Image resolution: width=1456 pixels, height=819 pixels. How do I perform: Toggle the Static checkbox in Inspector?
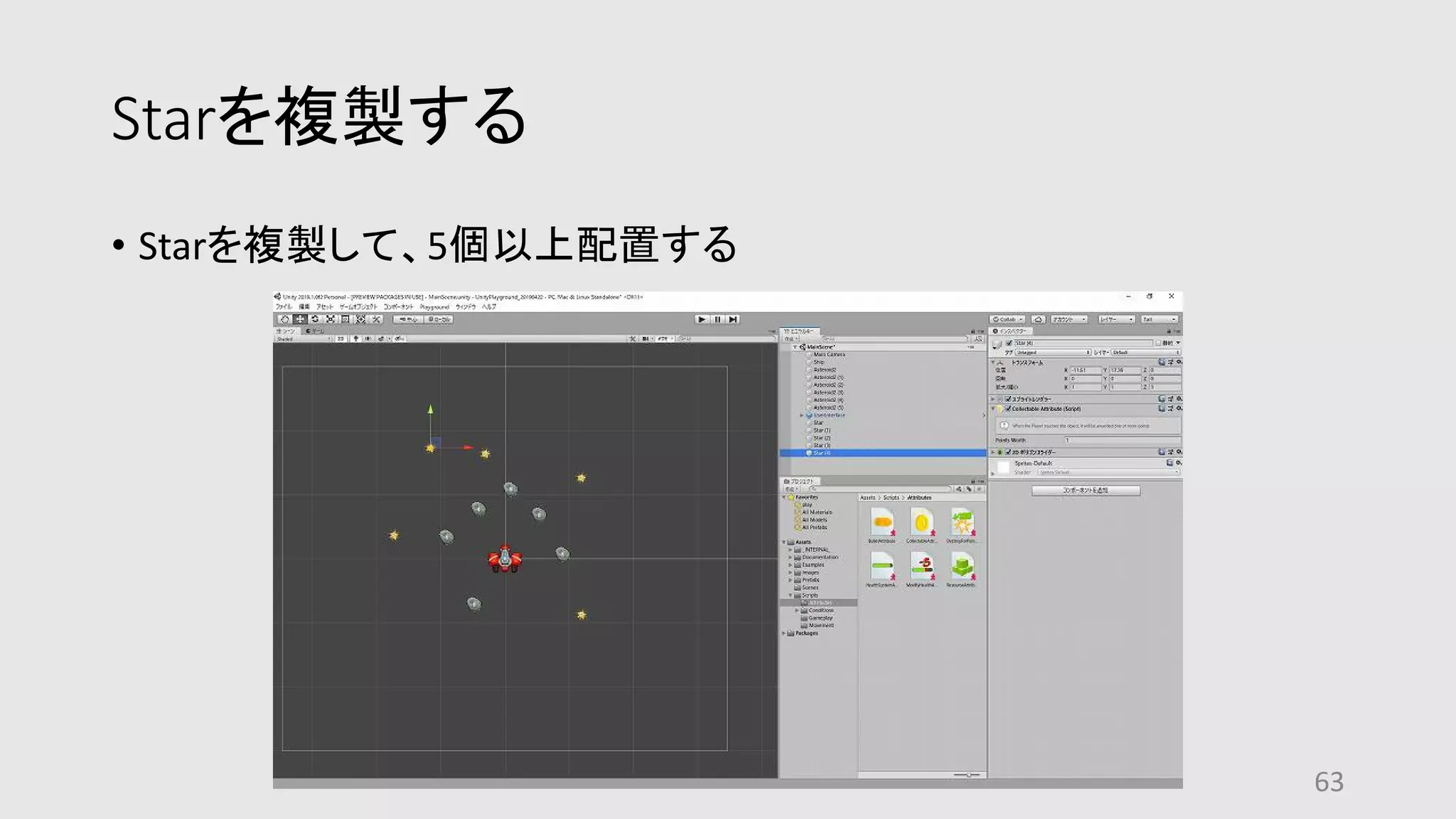1158,343
